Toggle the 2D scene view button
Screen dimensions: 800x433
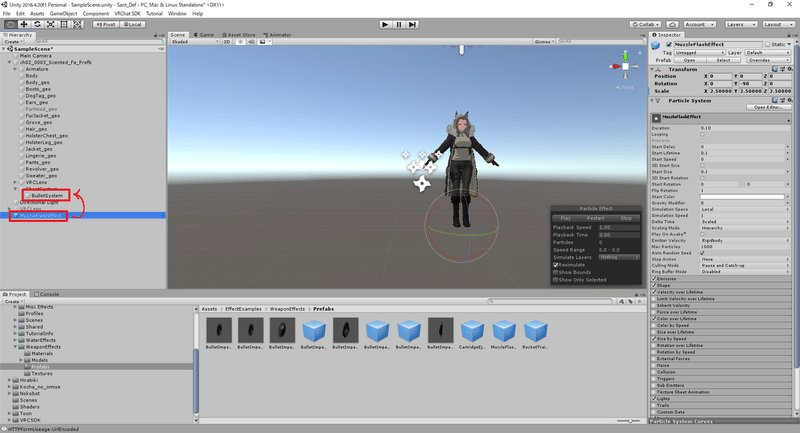pyautogui.click(x=227, y=42)
